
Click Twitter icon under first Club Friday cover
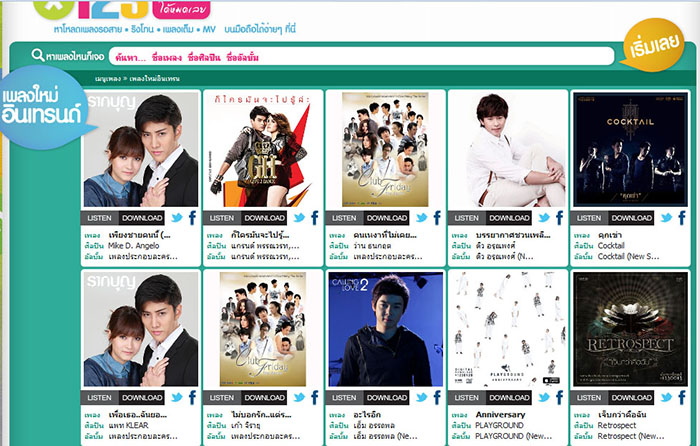(x=422, y=218)
